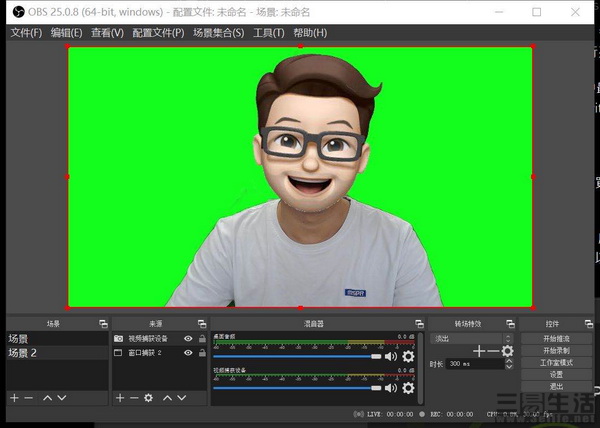Click 开始录制 to start recording

(x=556, y=350)
